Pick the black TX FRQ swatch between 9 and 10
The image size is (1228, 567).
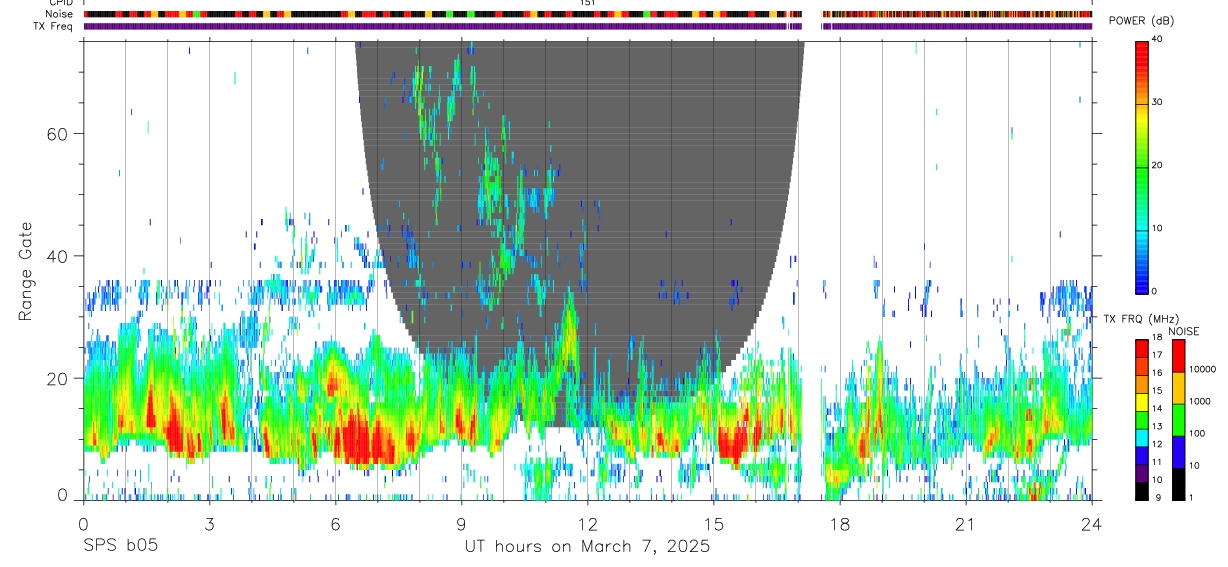tap(1142, 491)
